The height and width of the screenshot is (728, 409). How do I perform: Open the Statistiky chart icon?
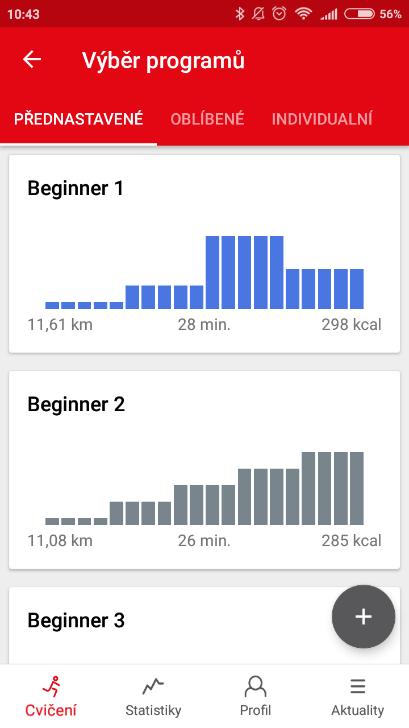pos(153,687)
